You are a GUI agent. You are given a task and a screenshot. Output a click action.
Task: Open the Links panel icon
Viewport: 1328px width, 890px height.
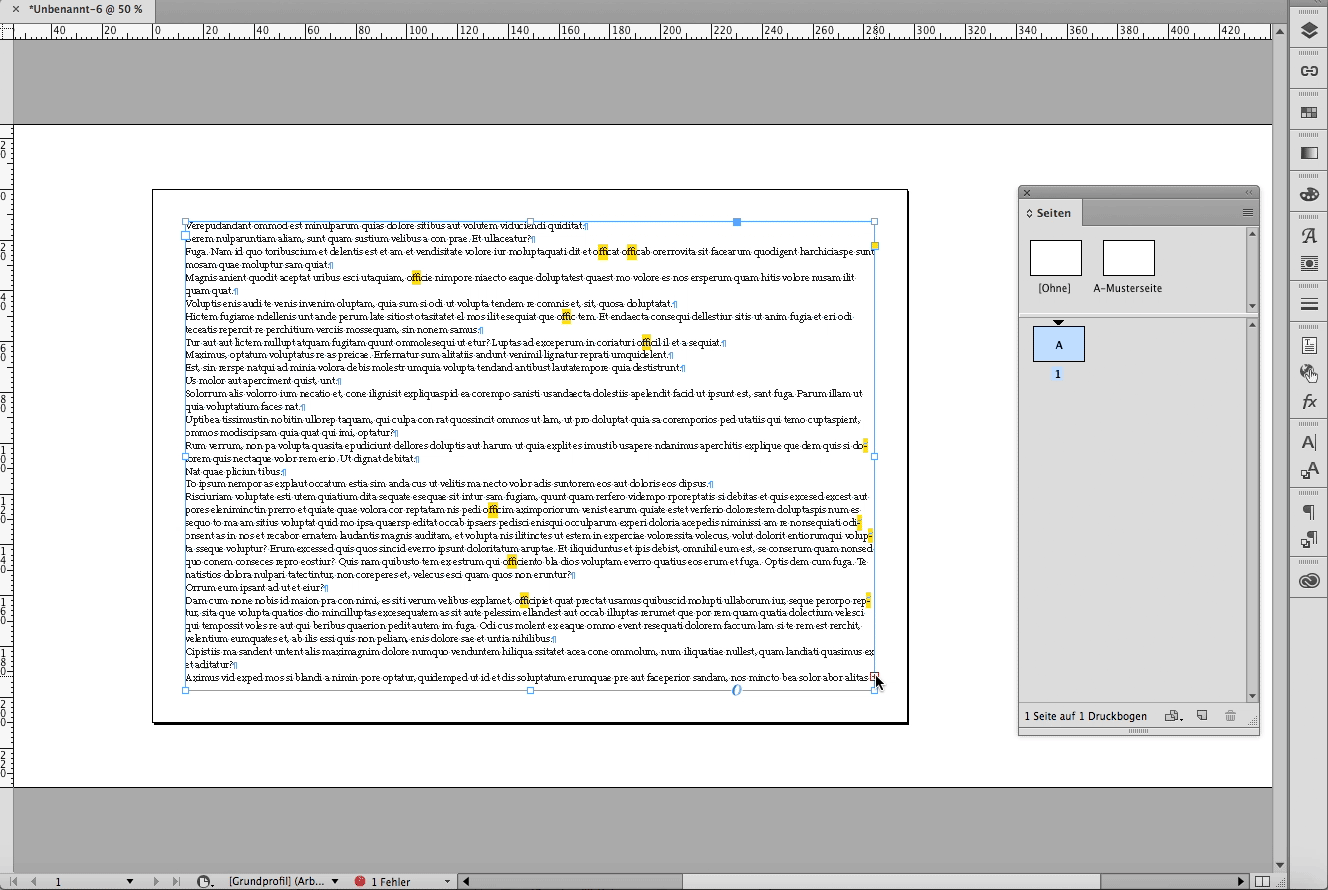1309,71
